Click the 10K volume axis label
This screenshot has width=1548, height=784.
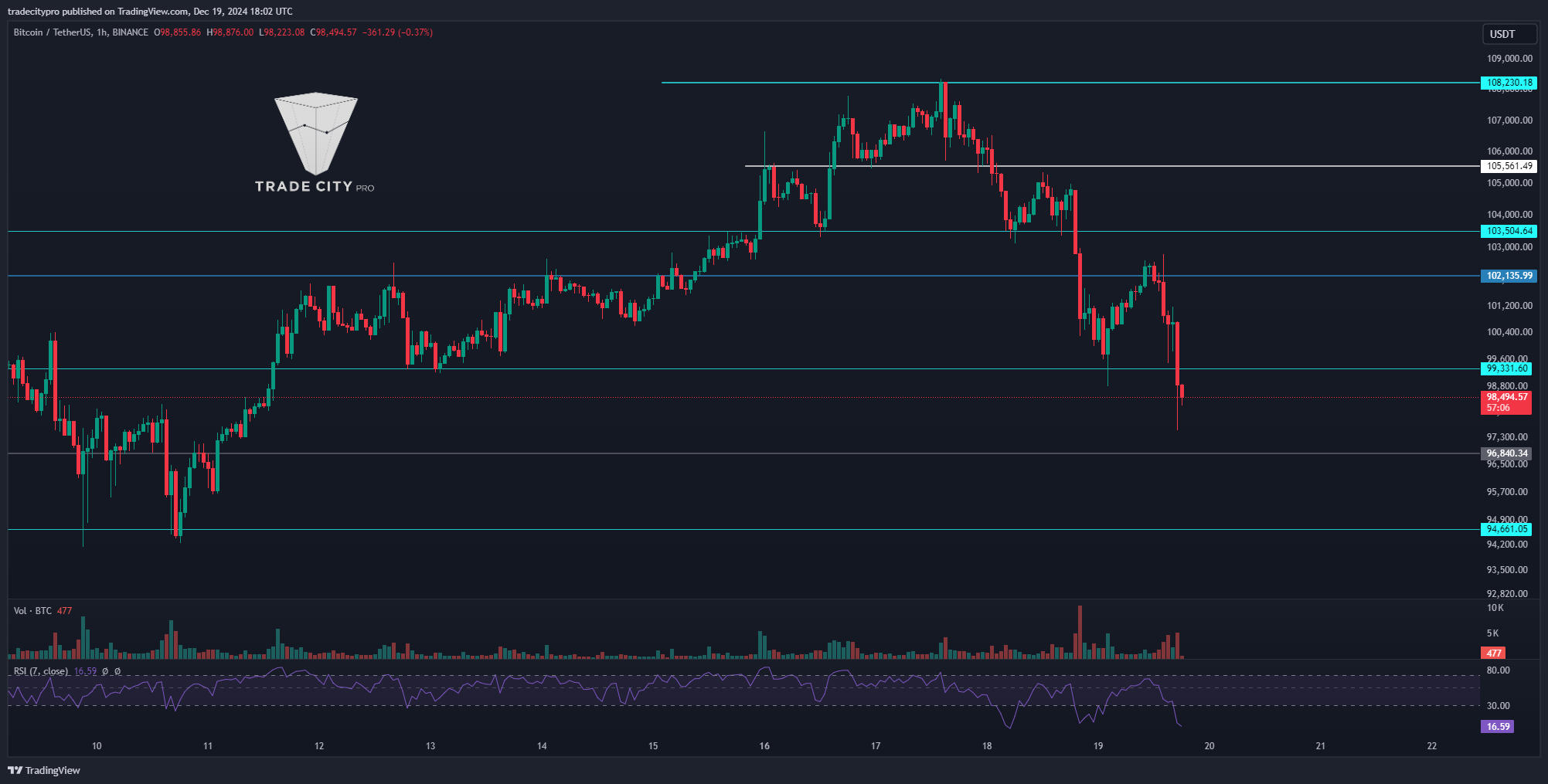(1495, 608)
